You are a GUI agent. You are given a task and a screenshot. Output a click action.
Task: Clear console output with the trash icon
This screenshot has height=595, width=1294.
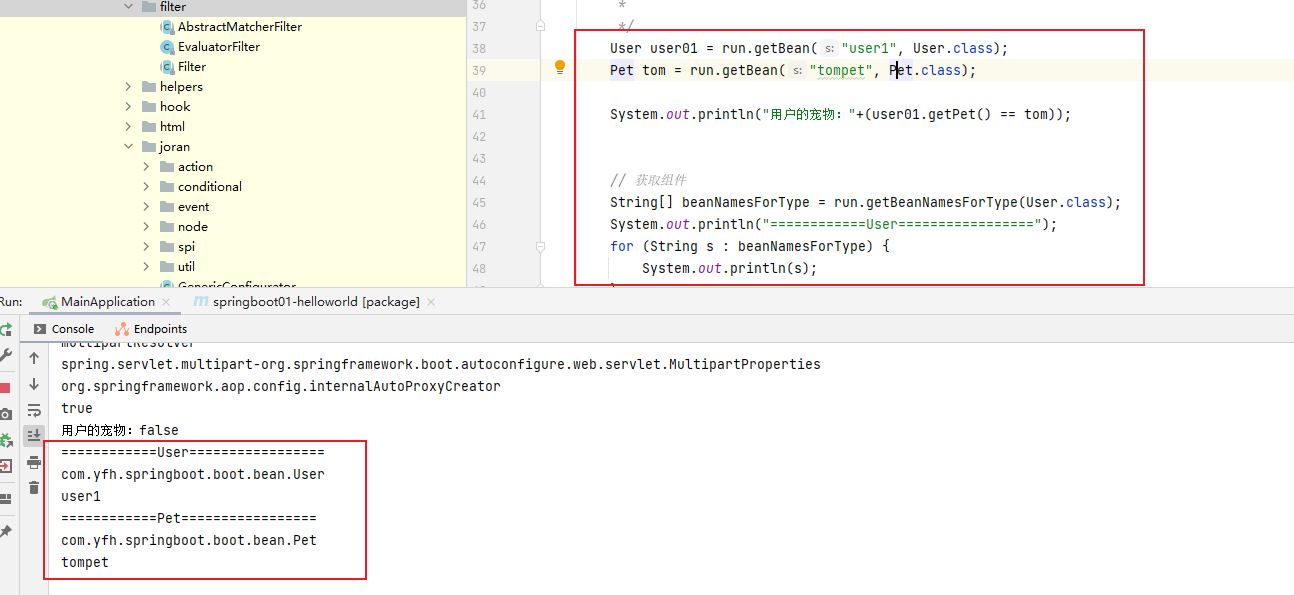[x=34, y=488]
